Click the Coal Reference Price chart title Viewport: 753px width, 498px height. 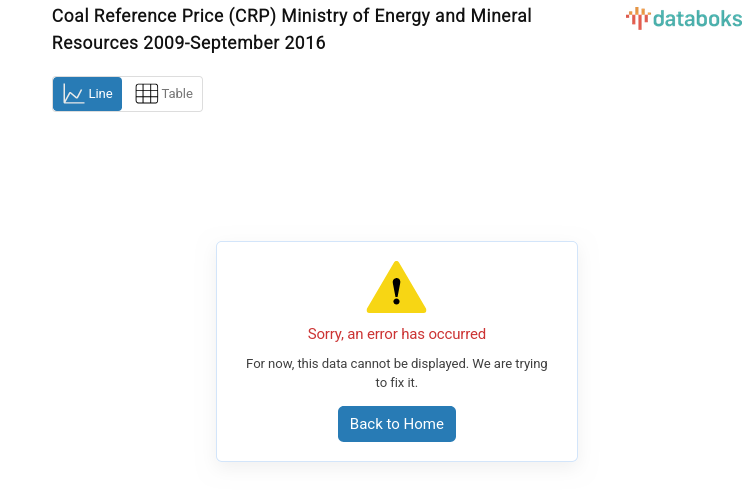[x=292, y=17]
